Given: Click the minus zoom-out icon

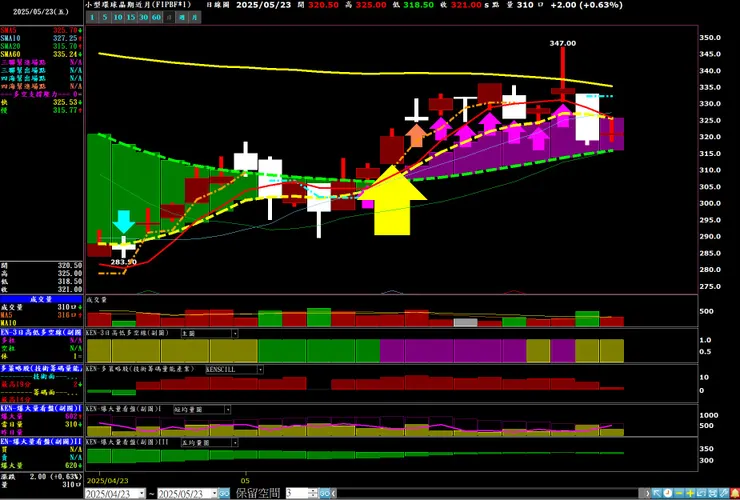Looking at the screenshot, I should click(679, 493).
